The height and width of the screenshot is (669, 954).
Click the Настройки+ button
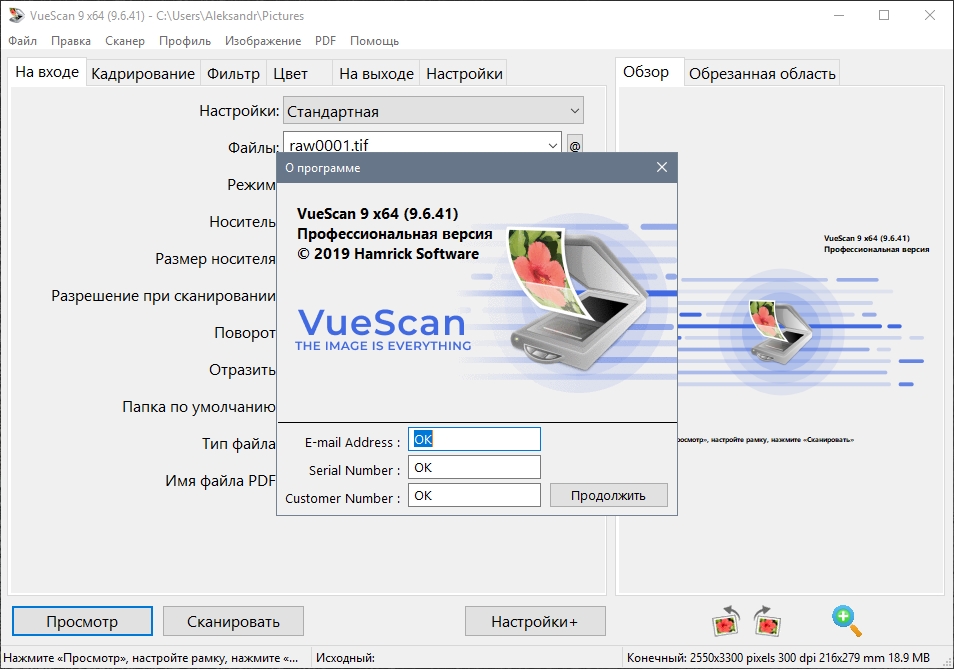[534, 621]
